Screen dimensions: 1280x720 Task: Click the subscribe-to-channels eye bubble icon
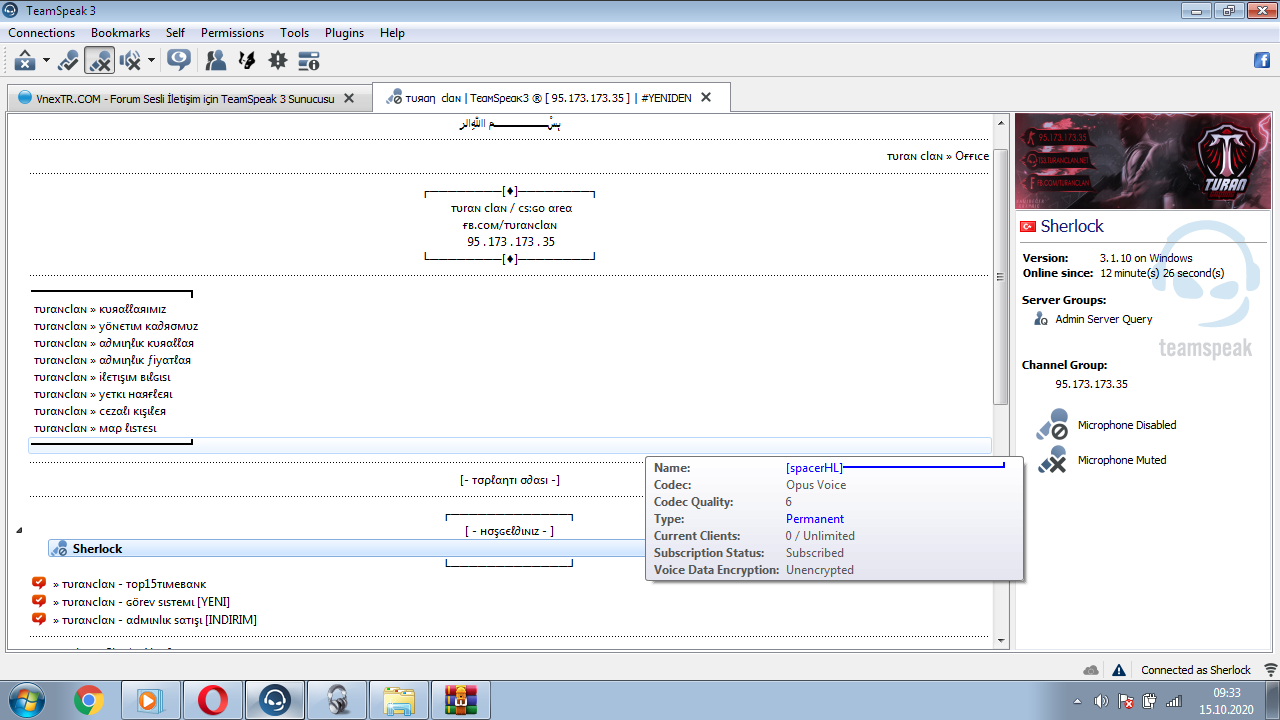tap(179, 60)
